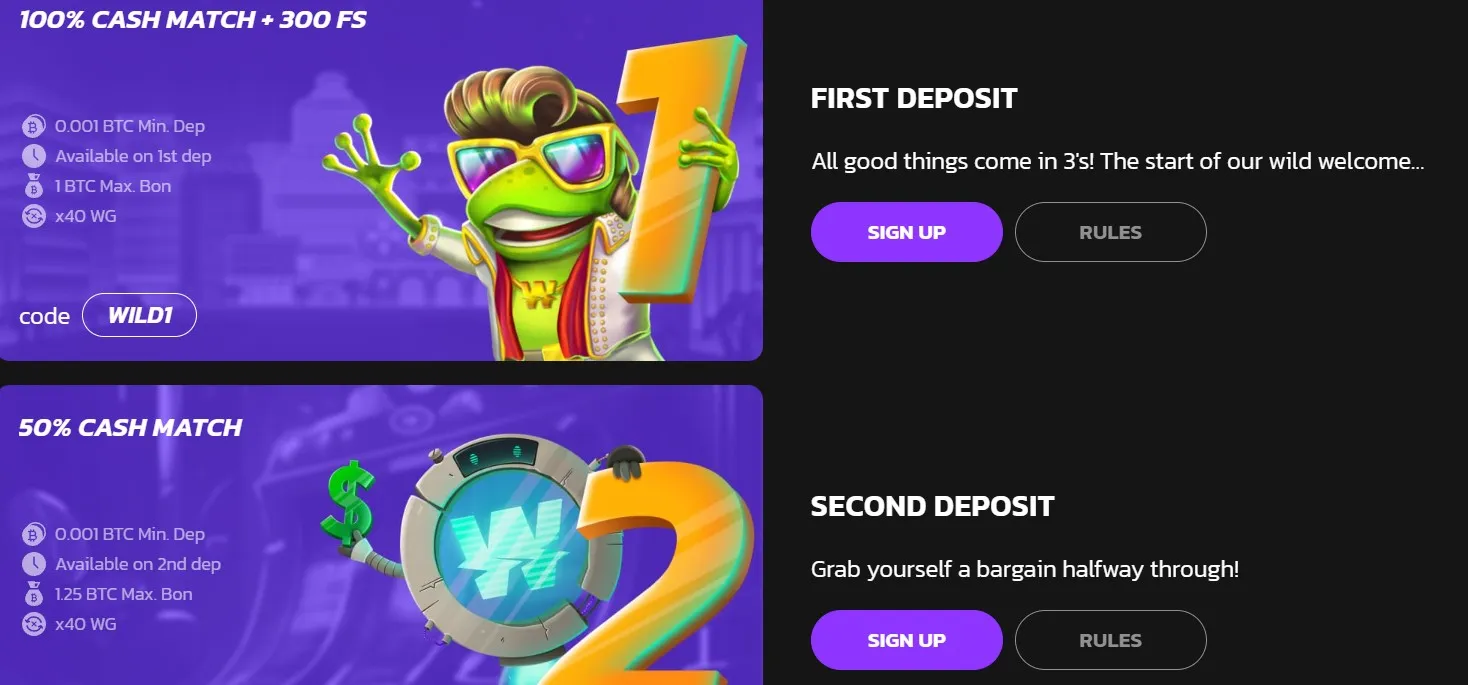Click the green dollar sign held by the robot
This screenshot has width=1468, height=685.
tap(349, 502)
